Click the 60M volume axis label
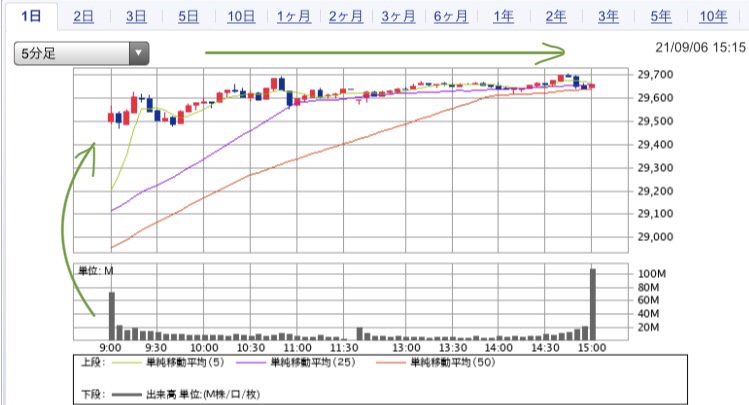 (648, 300)
